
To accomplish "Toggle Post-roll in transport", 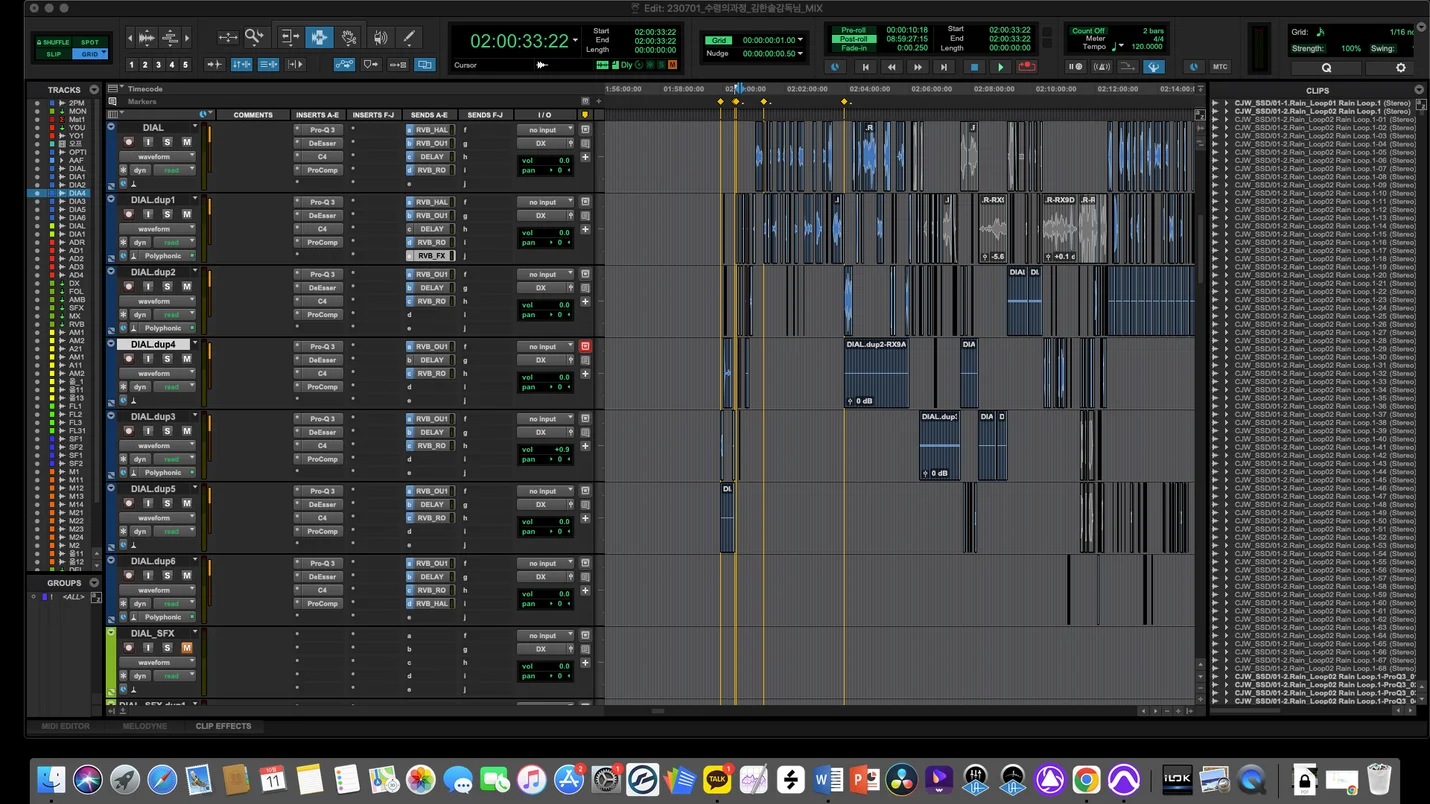I will [x=854, y=39].
